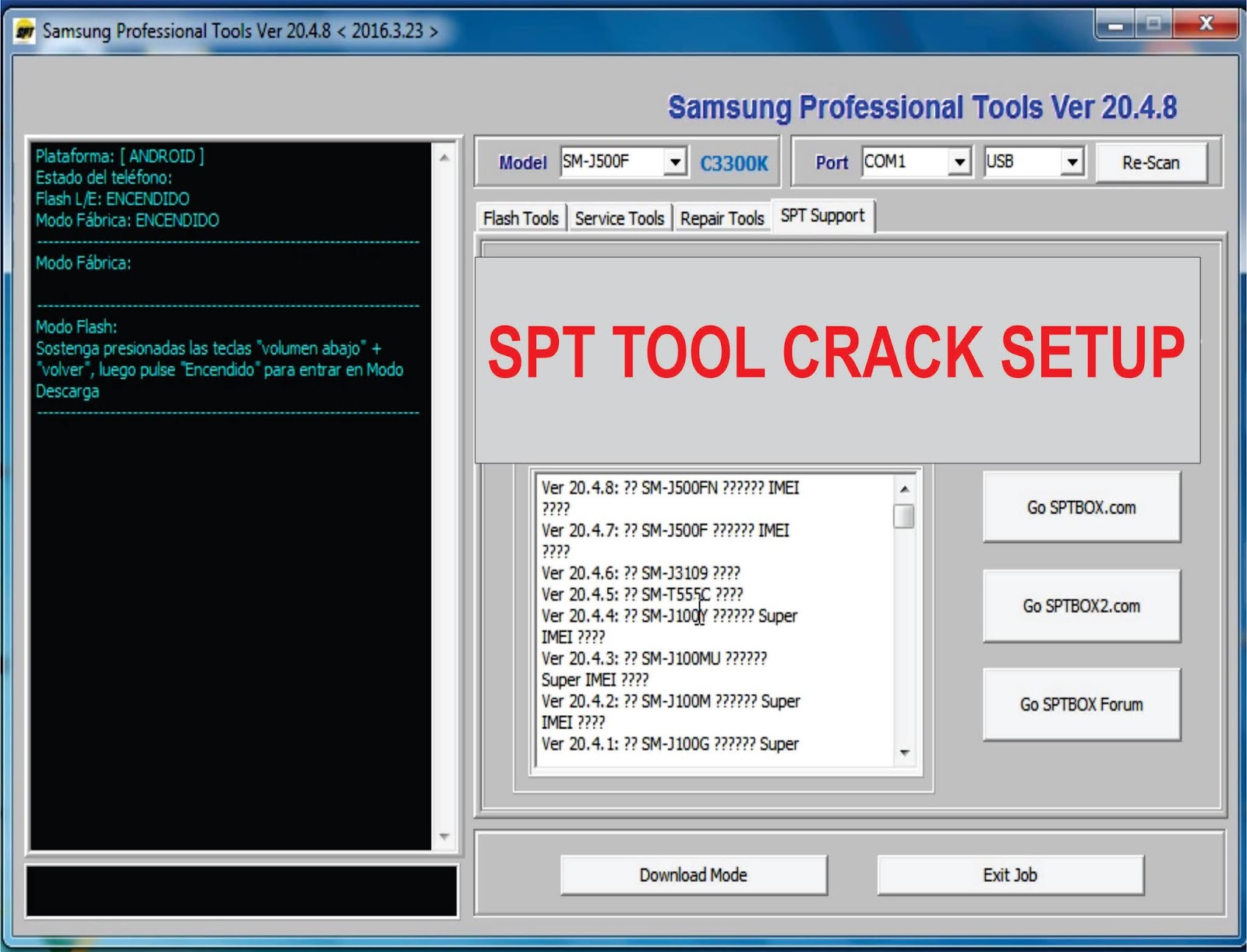Open the Repair Tools tab
The width and height of the screenshot is (1247, 952).
pyautogui.click(x=722, y=218)
